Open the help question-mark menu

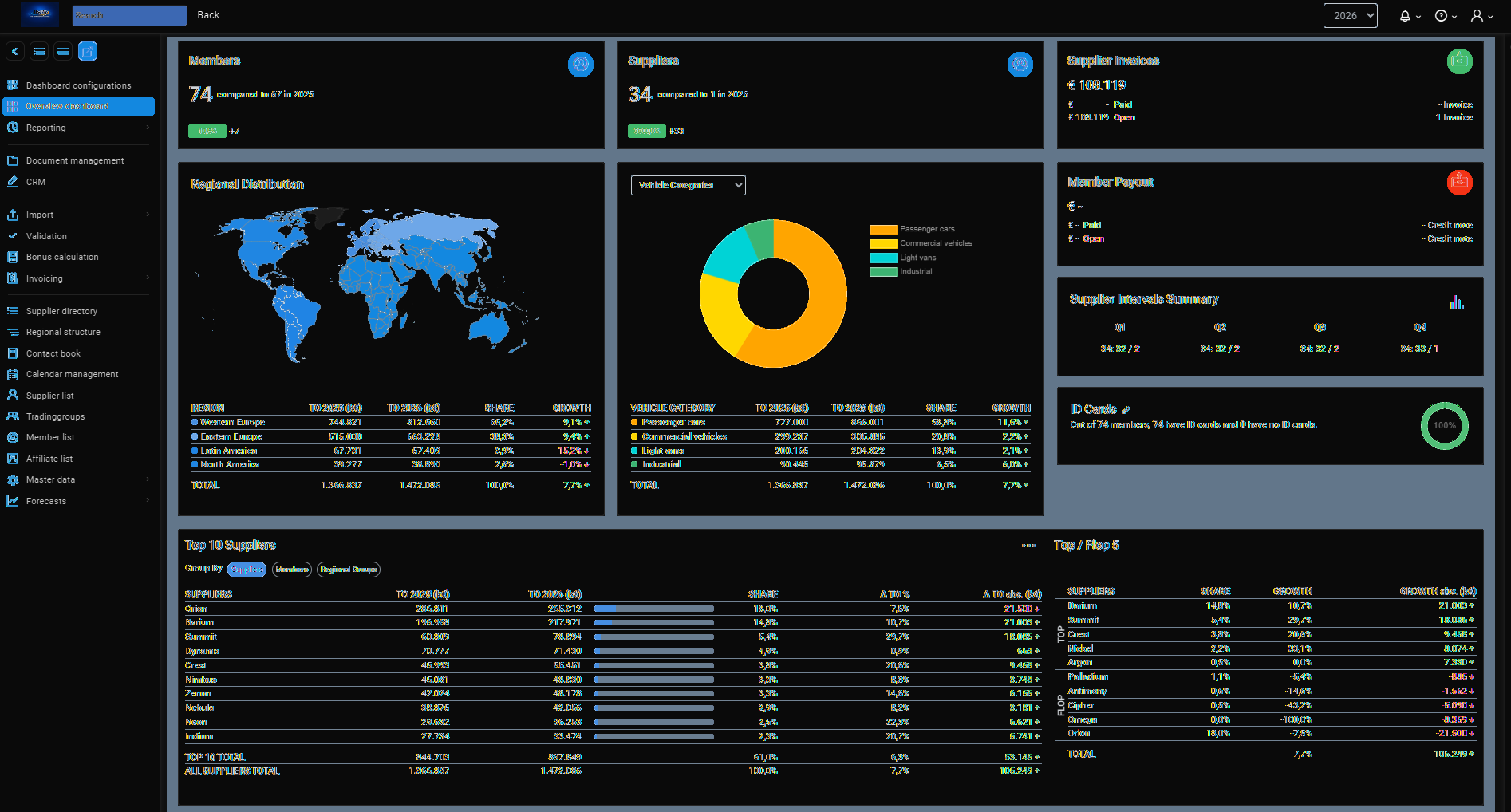(1446, 16)
